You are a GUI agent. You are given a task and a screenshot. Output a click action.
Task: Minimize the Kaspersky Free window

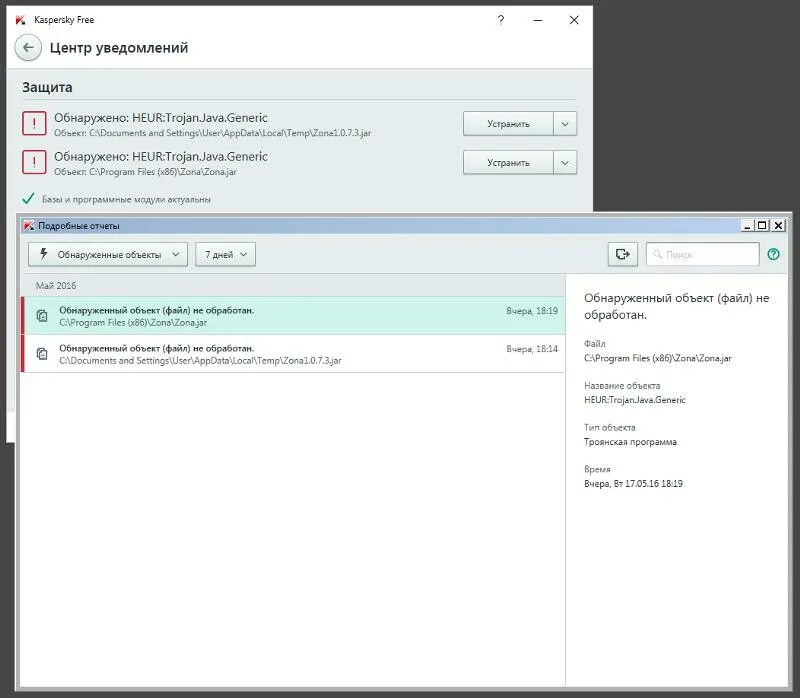(538, 20)
